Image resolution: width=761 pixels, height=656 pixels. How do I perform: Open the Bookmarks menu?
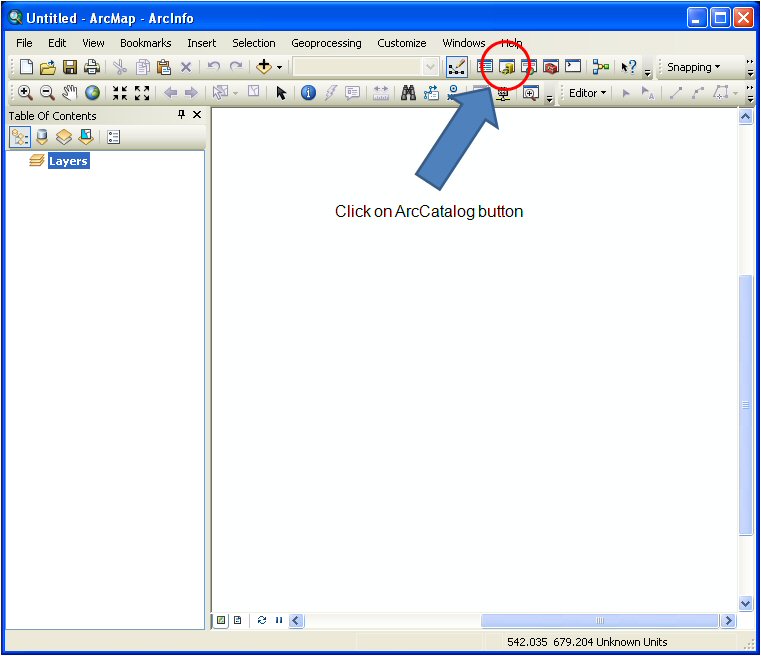pos(146,43)
